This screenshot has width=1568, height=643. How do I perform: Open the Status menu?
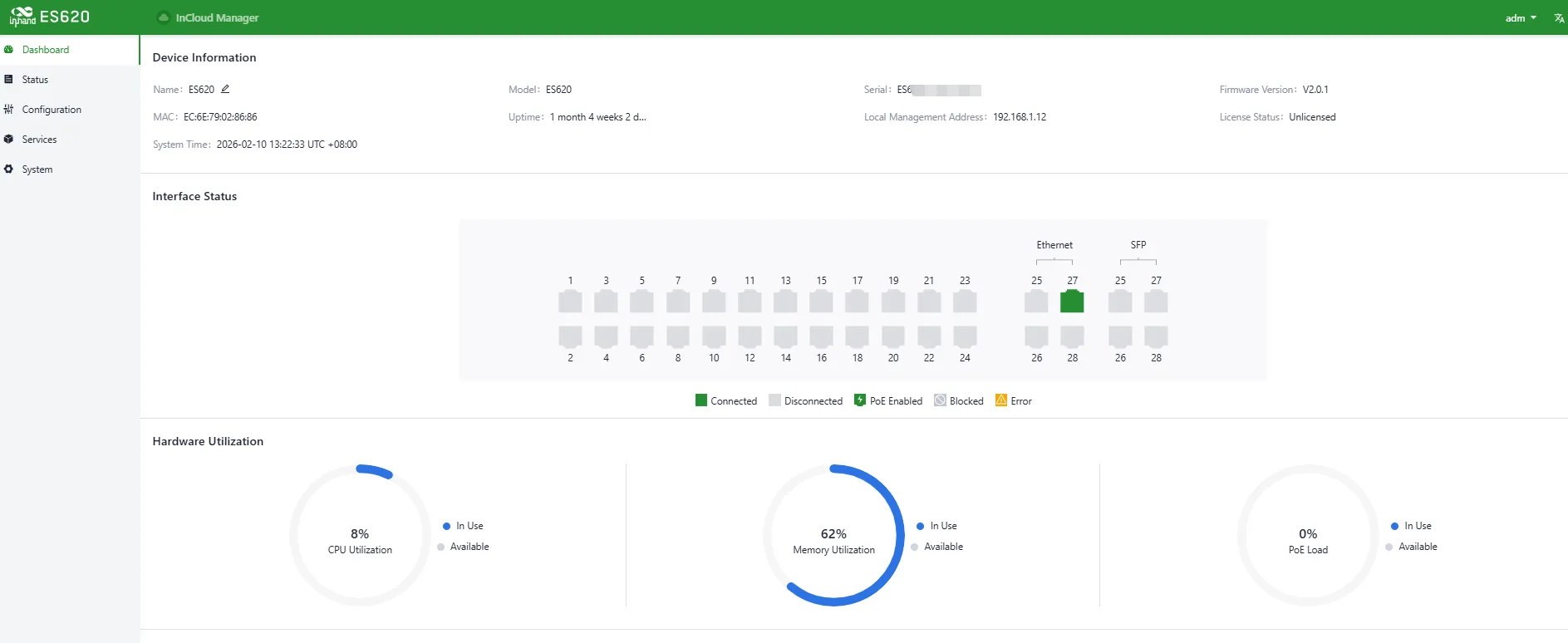tap(70, 80)
